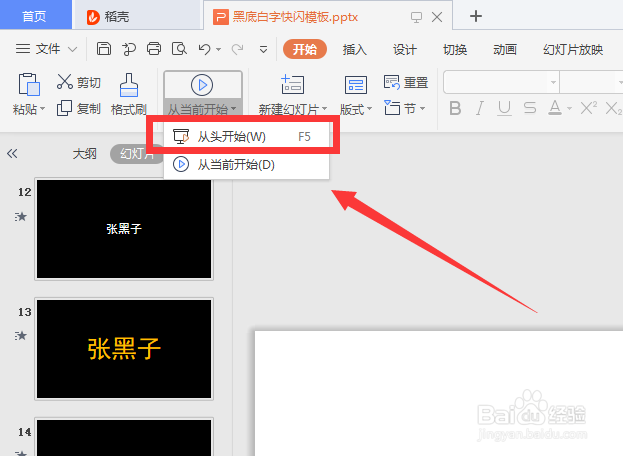Click the 重置 reset button
This screenshot has height=456, width=623.
click(x=406, y=82)
